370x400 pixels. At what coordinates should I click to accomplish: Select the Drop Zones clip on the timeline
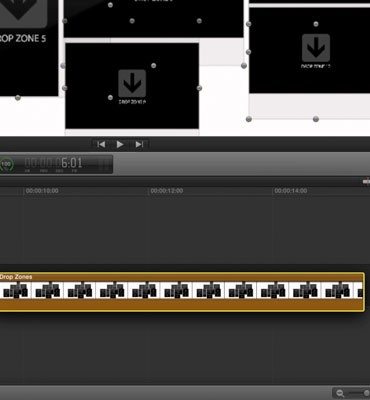click(182, 292)
